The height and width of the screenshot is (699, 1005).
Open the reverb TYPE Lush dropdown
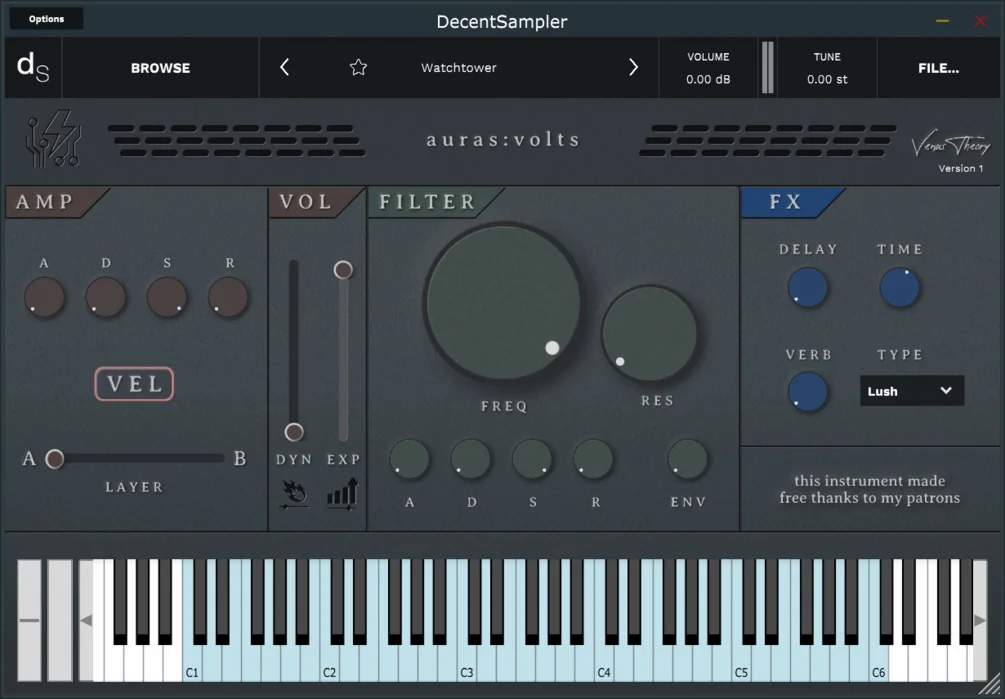click(911, 391)
